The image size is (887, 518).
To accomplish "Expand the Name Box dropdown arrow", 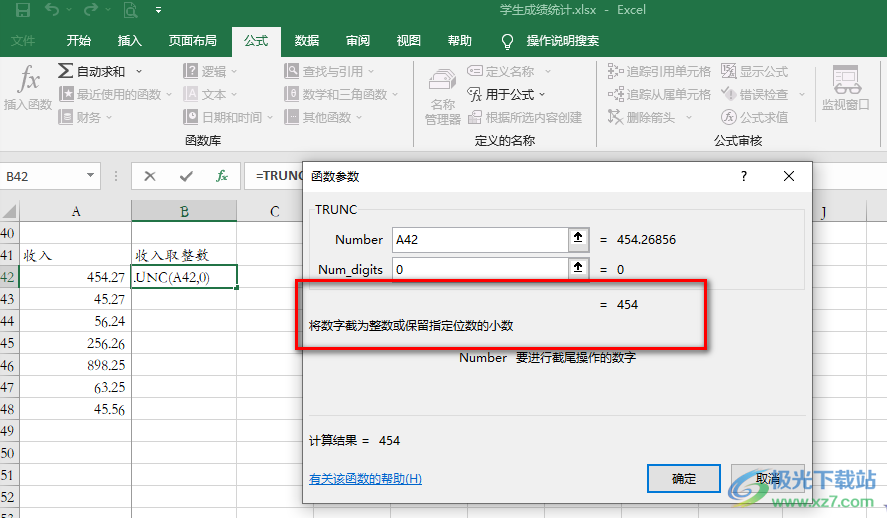I will pos(90,175).
